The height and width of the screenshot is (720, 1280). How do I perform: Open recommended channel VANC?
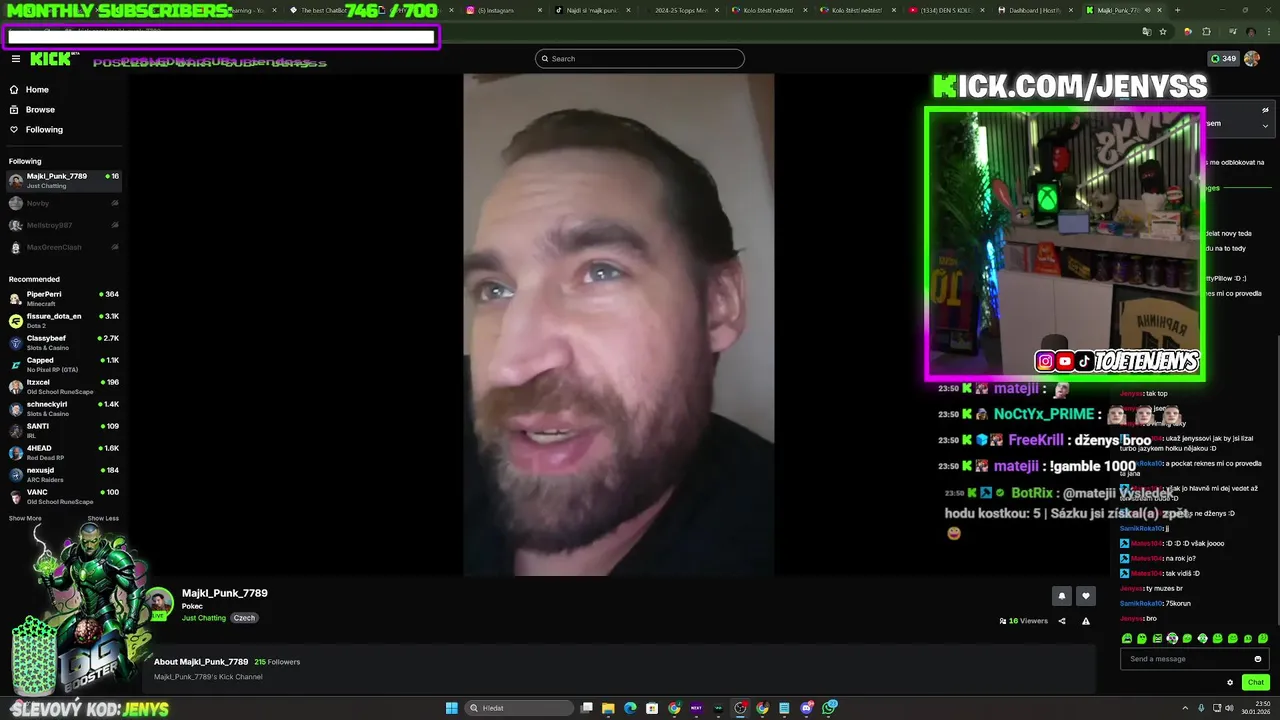tap(64, 496)
